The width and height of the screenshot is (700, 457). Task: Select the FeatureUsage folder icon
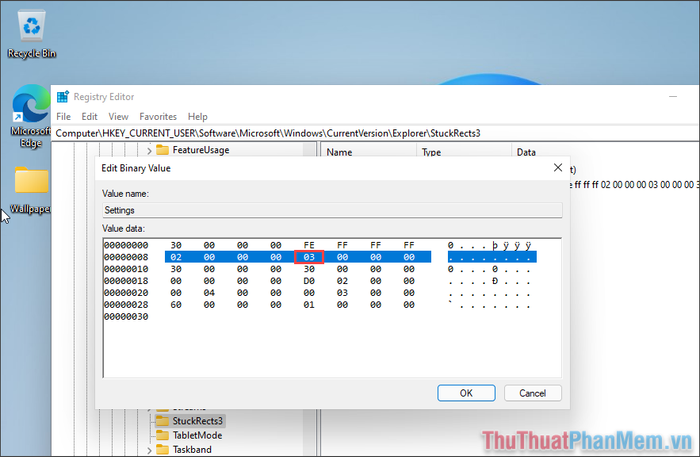[162, 150]
